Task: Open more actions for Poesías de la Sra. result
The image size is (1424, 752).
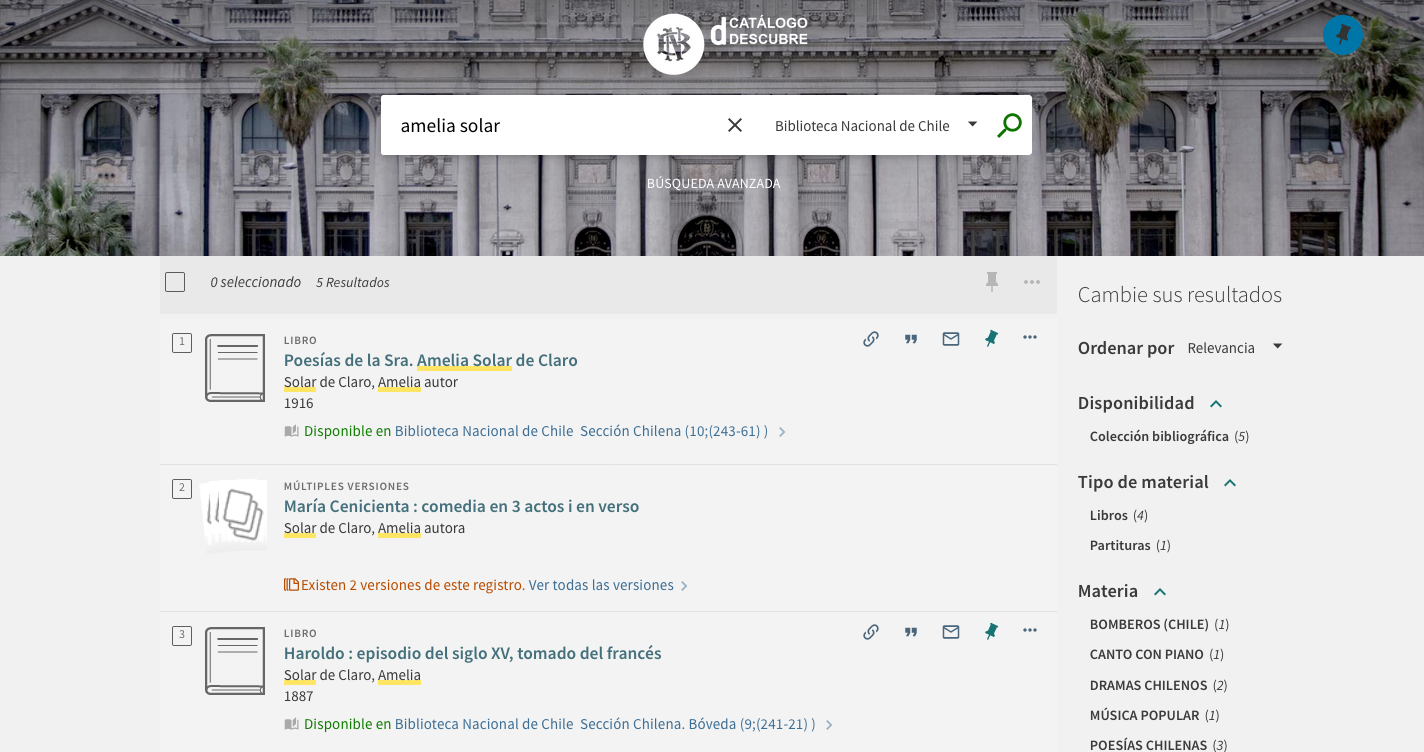Action: [x=1030, y=338]
